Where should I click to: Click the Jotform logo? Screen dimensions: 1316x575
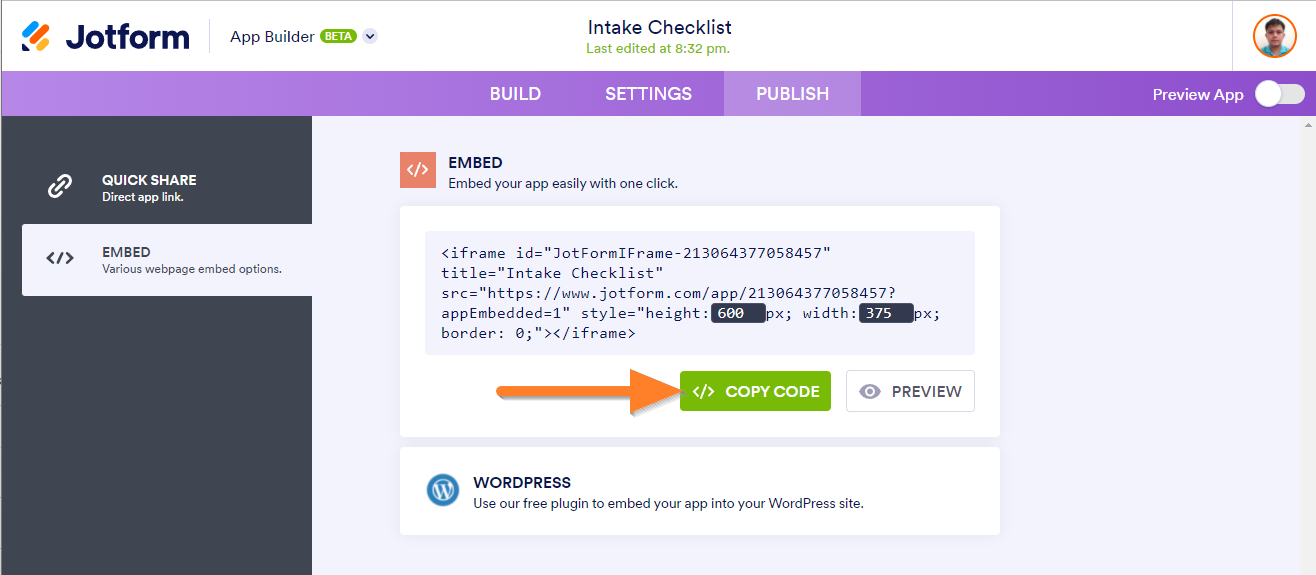(x=105, y=36)
